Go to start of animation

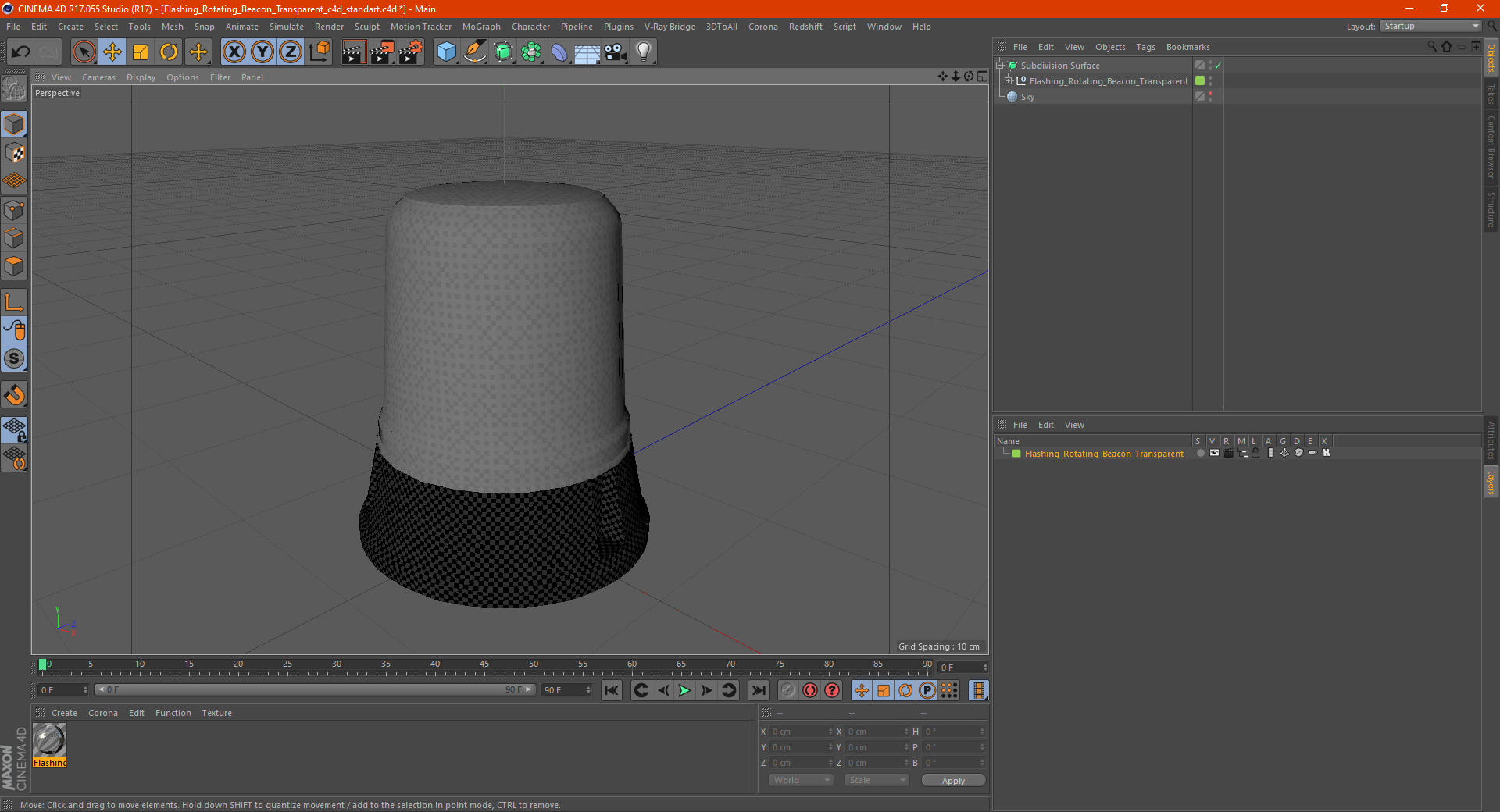[x=612, y=690]
